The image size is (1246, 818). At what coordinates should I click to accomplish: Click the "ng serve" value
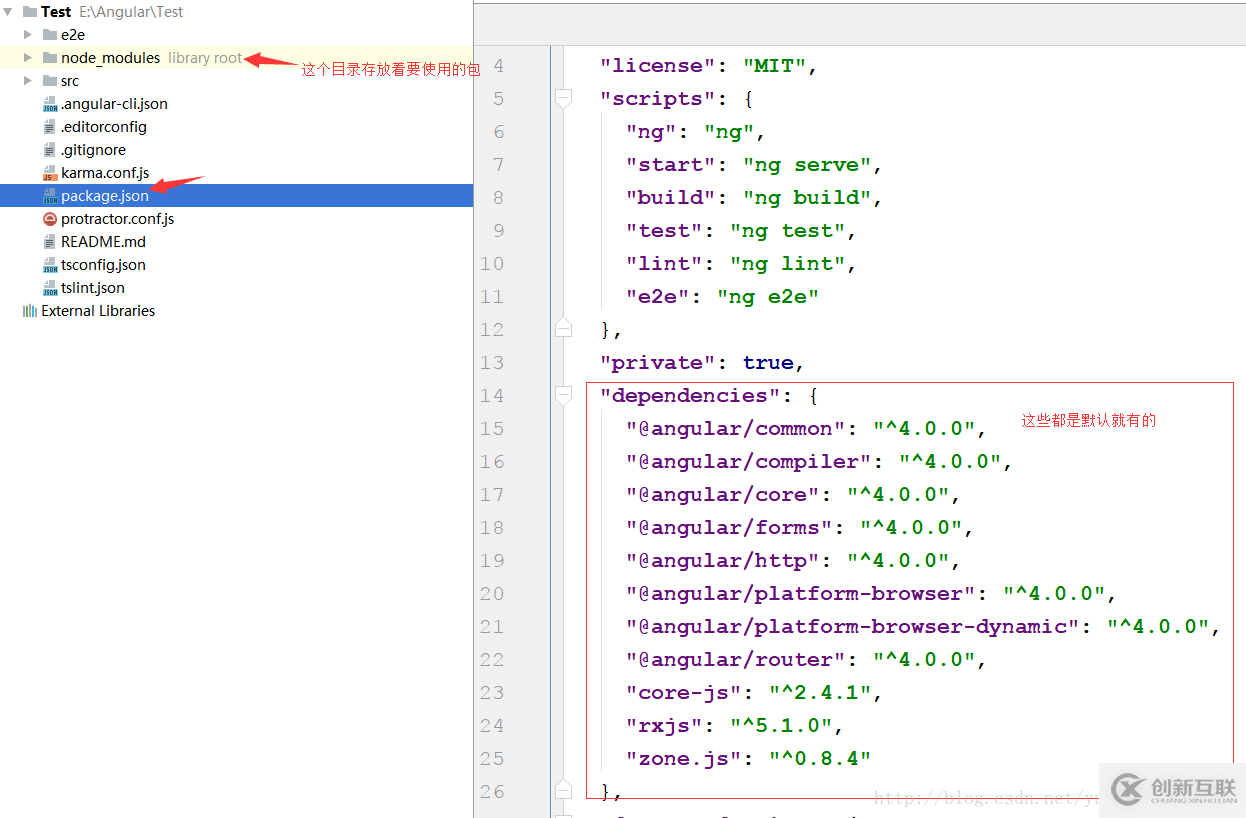(807, 165)
